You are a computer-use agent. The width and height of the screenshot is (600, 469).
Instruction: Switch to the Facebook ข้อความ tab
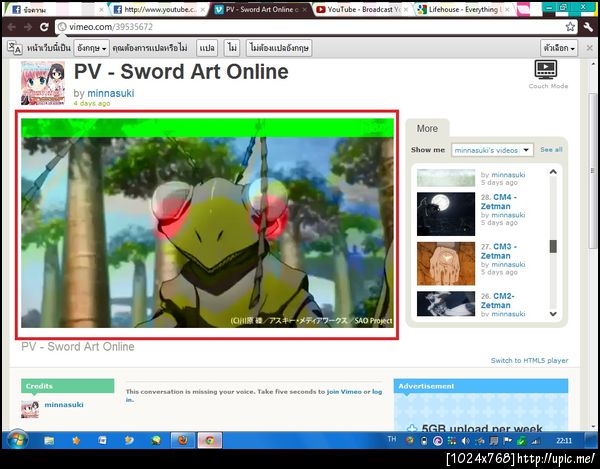(x=54, y=10)
